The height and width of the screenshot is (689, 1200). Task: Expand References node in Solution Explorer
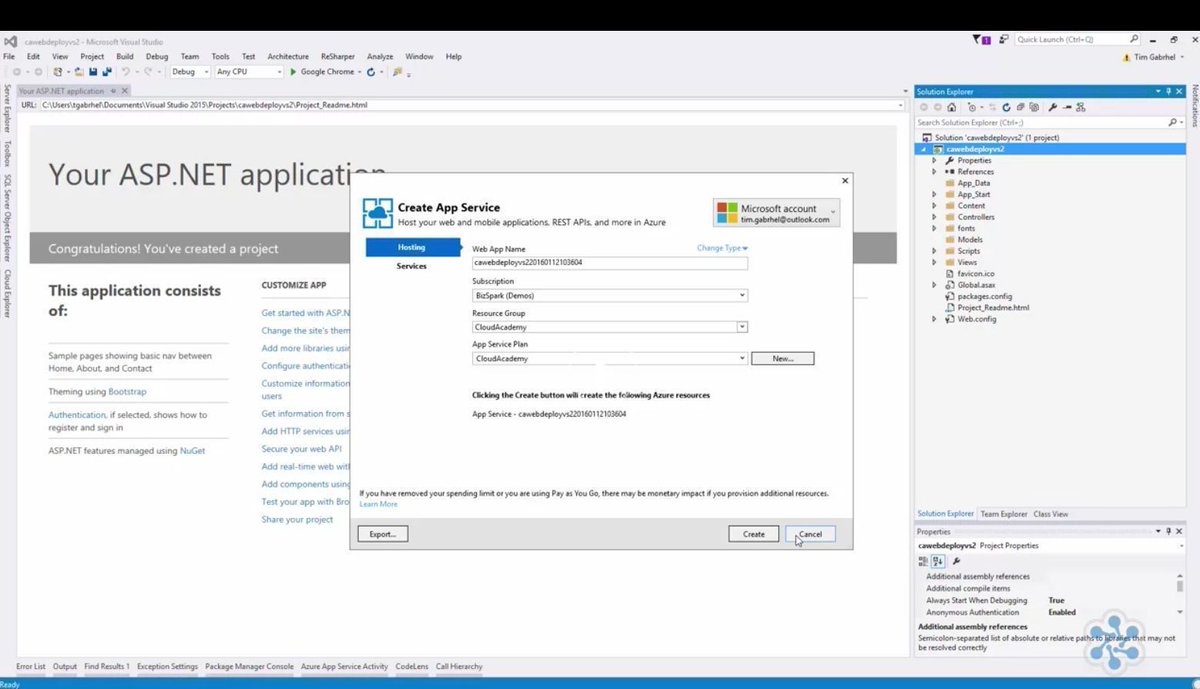(x=935, y=171)
